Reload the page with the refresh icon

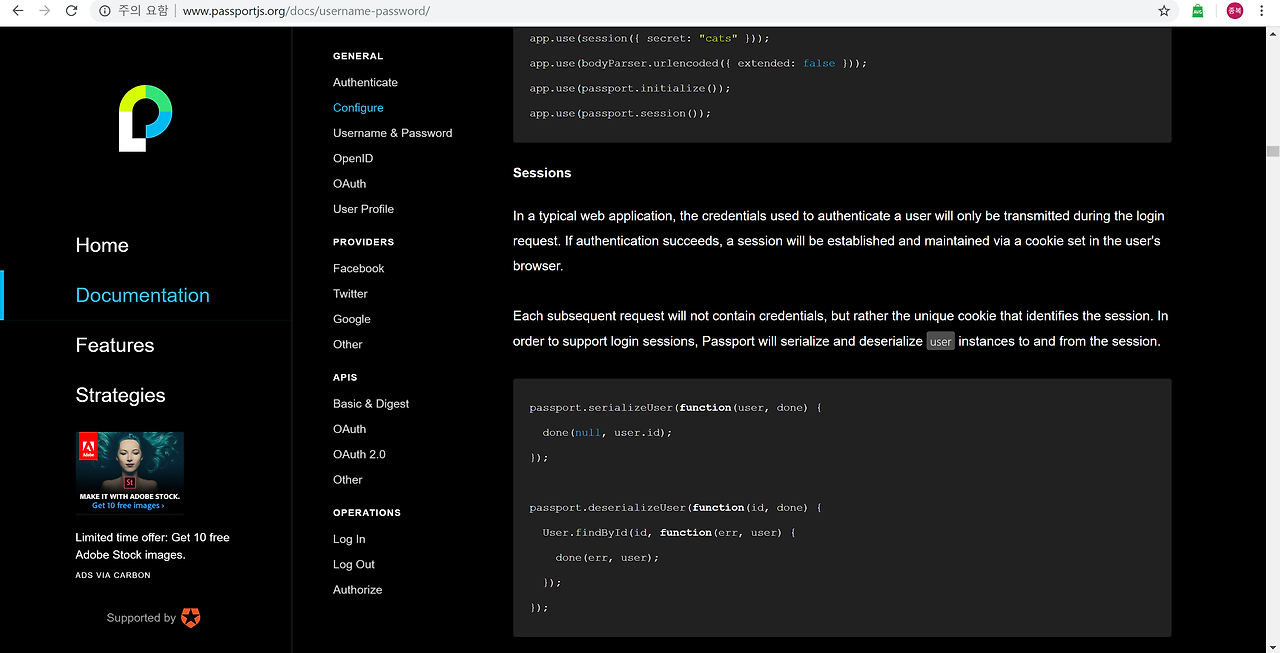[71, 11]
